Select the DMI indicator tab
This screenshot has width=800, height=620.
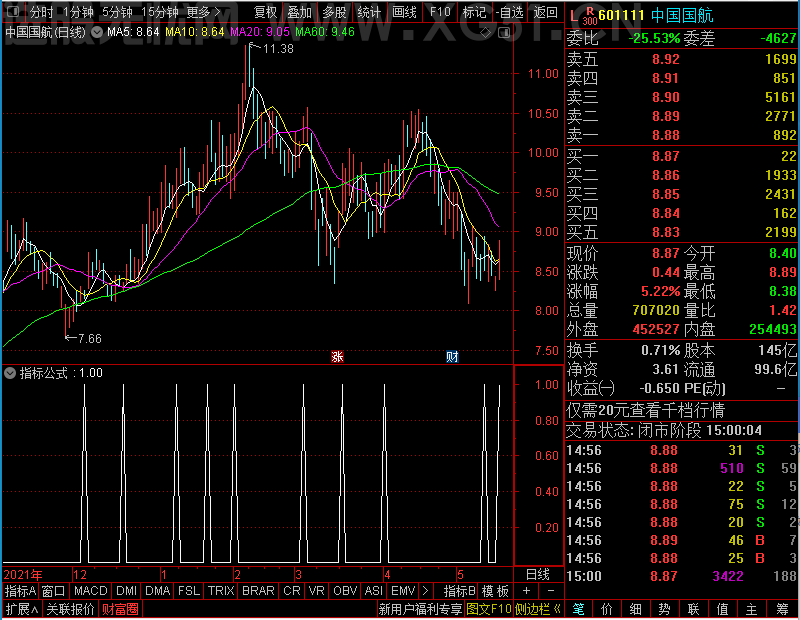click(127, 591)
